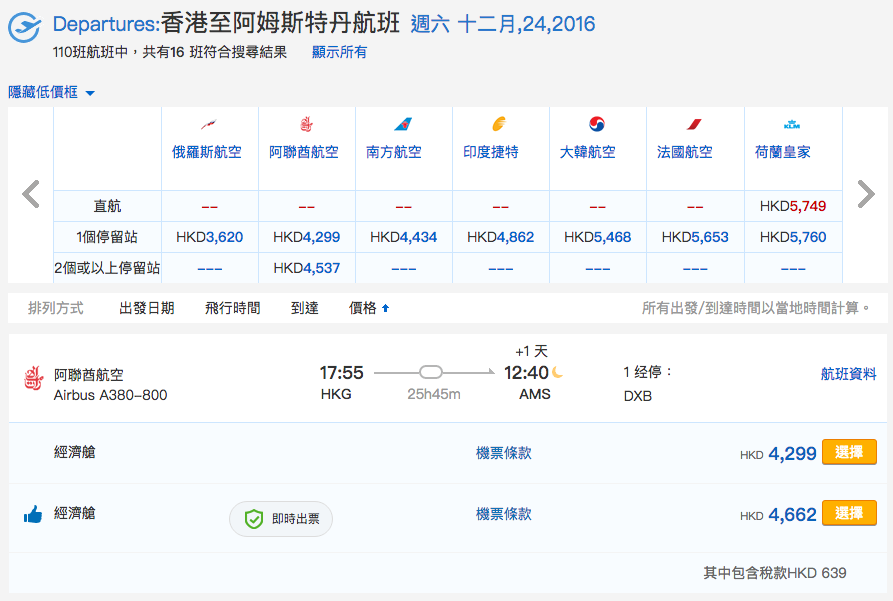Select the HKD 4,299 economy fare

point(849,452)
